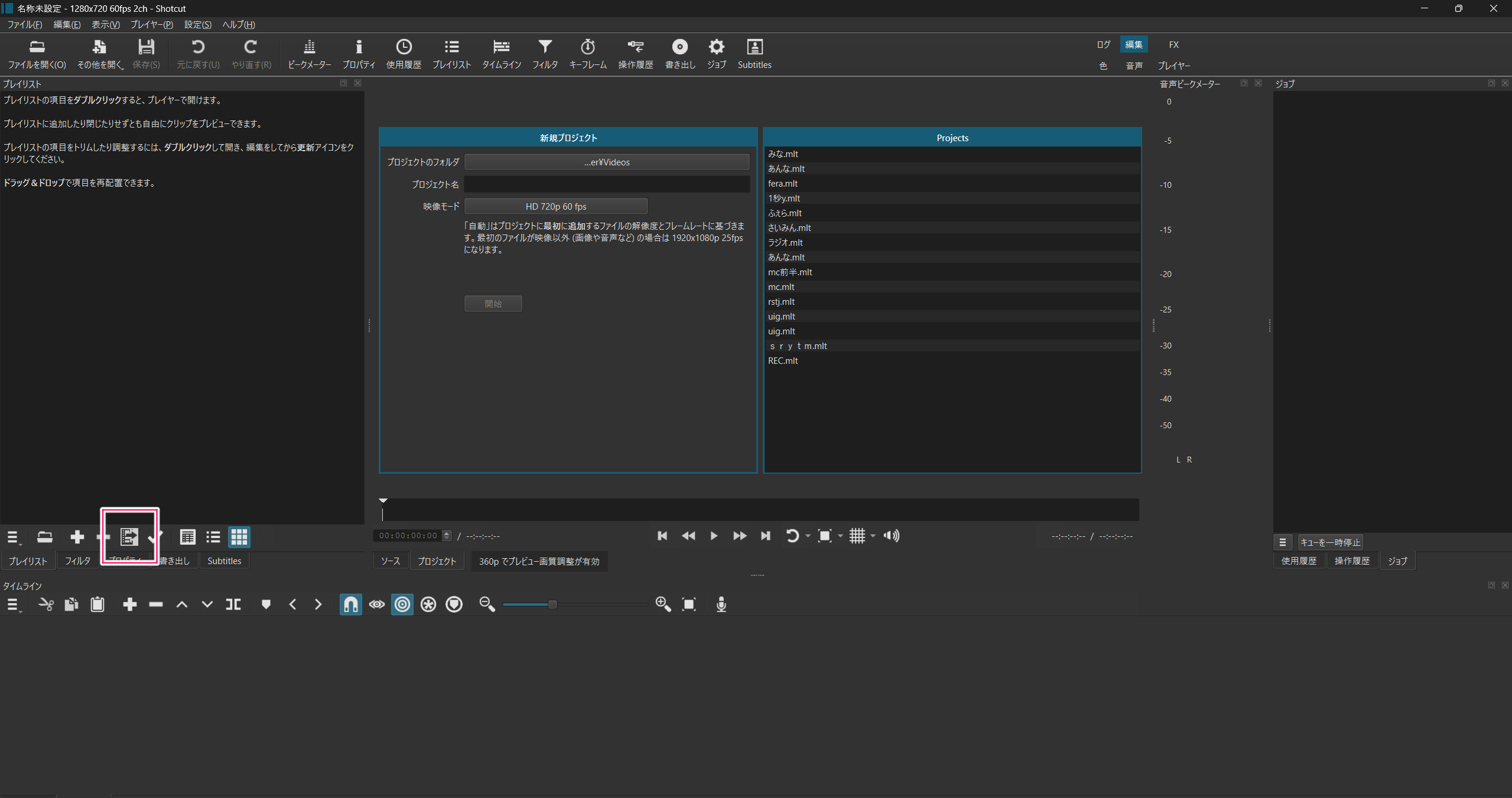Click the timeline zoom in magnifier

click(x=663, y=604)
